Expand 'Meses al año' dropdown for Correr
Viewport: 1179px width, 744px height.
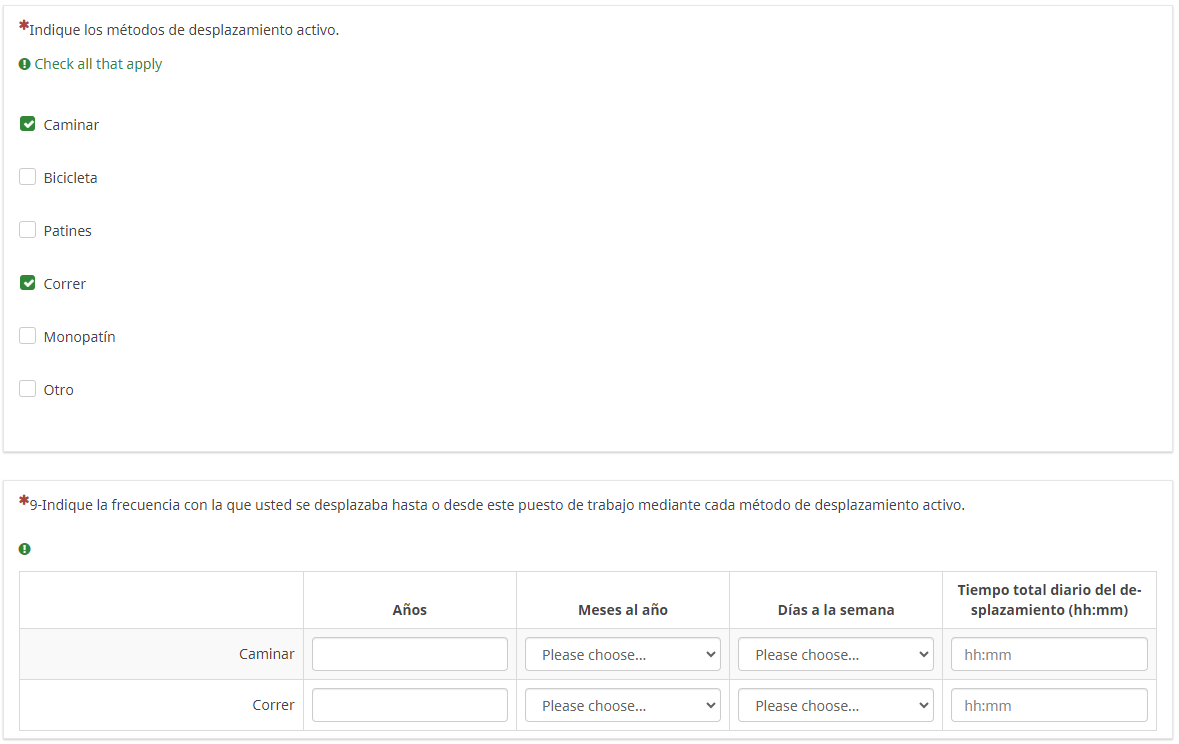point(622,706)
